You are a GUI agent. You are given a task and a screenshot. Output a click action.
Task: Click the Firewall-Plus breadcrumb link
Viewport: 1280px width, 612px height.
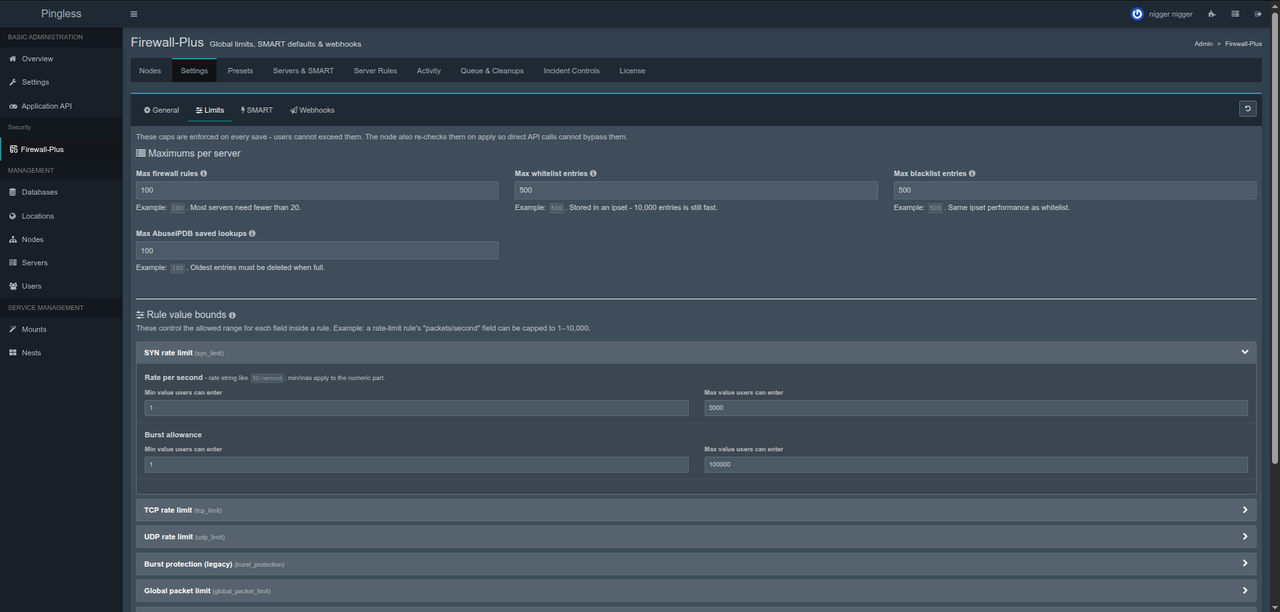tap(1243, 44)
